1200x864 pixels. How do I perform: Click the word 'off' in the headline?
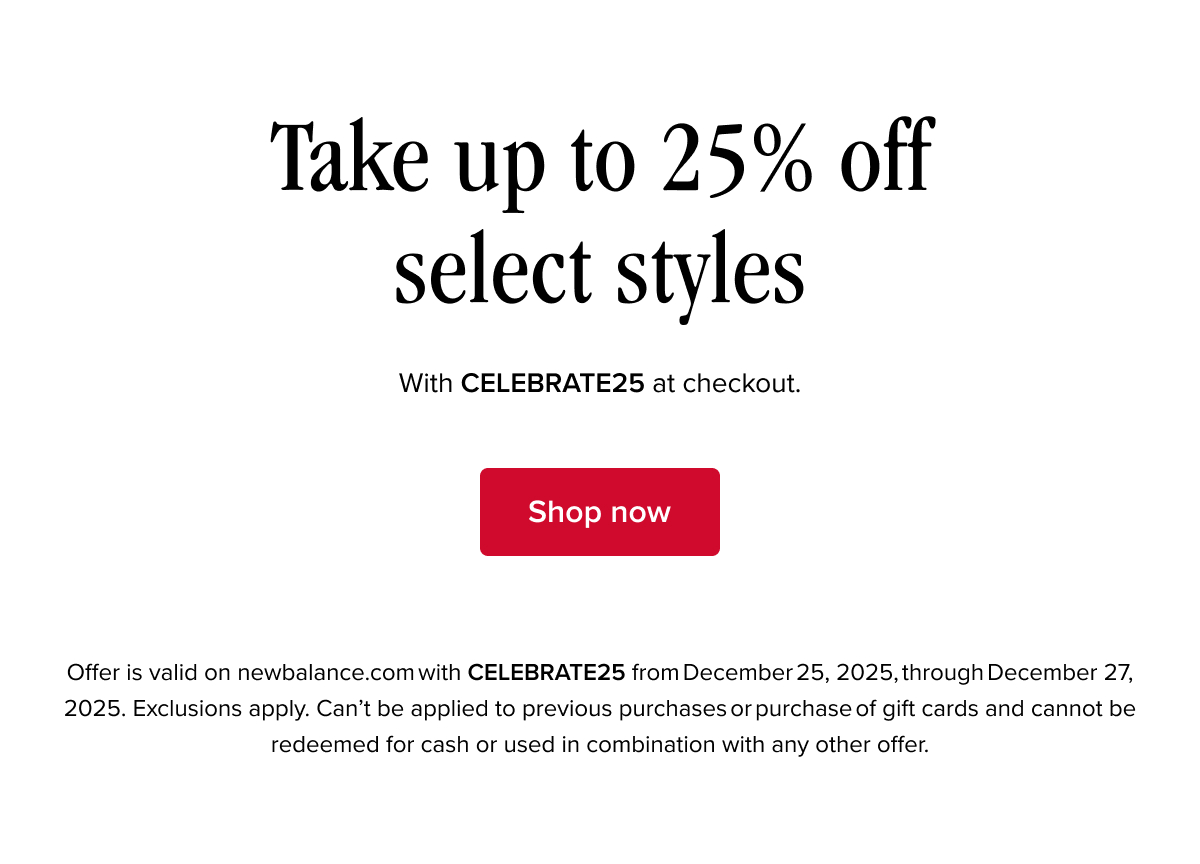tap(887, 160)
